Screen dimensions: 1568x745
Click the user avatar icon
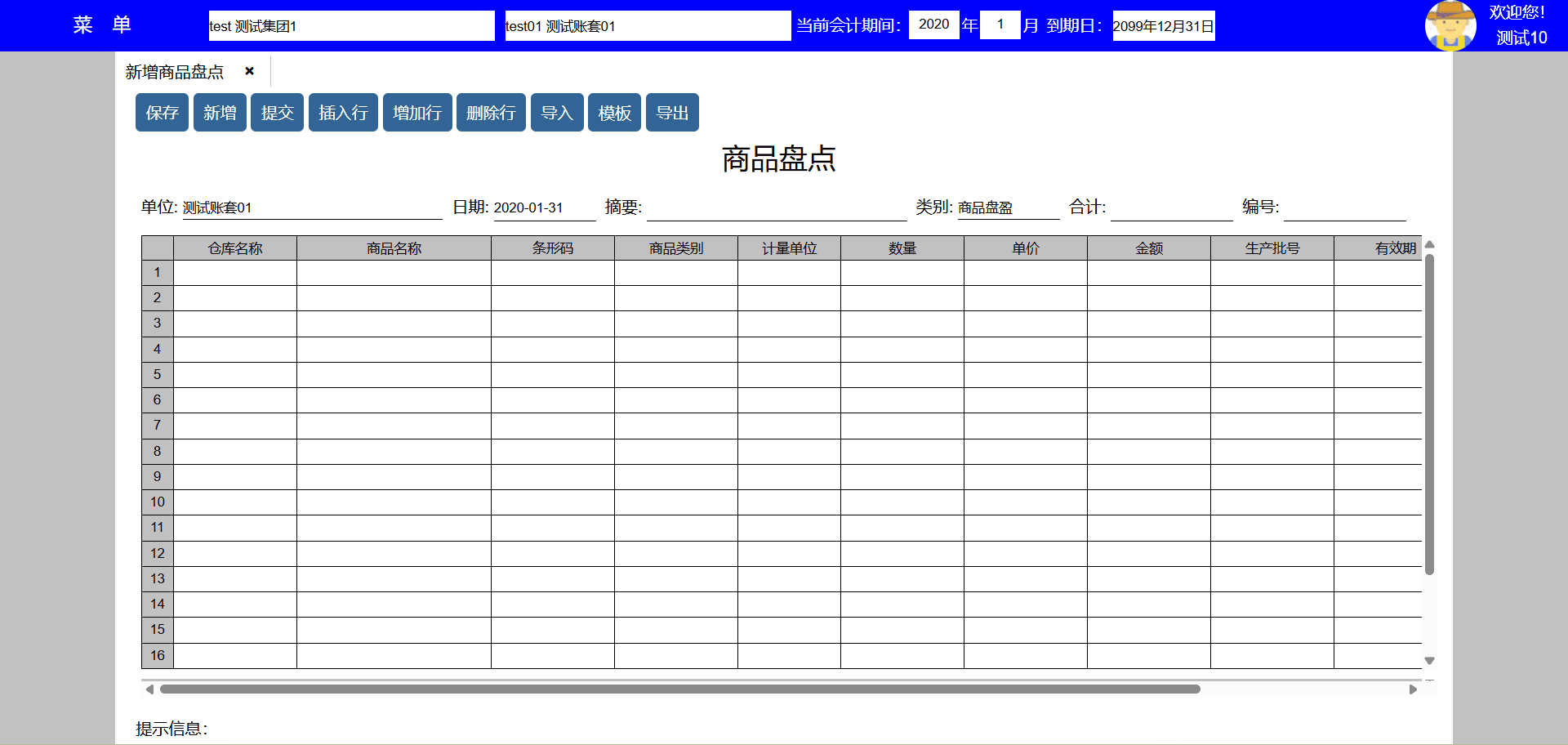coord(1450,25)
